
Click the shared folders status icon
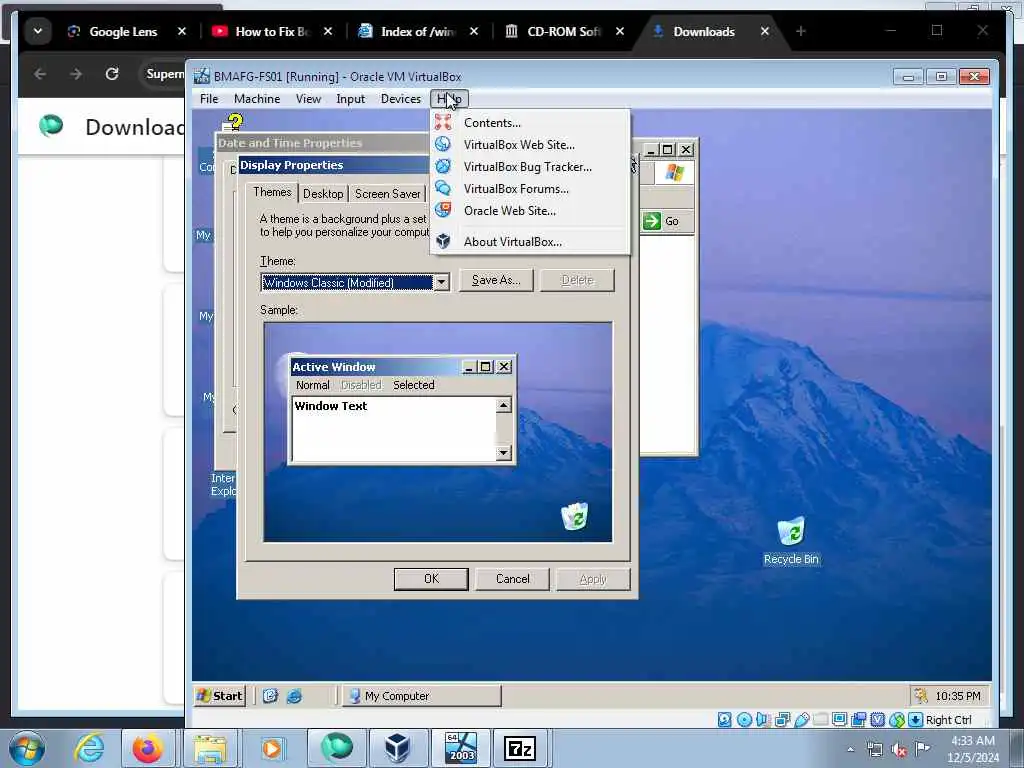tap(820, 720)
